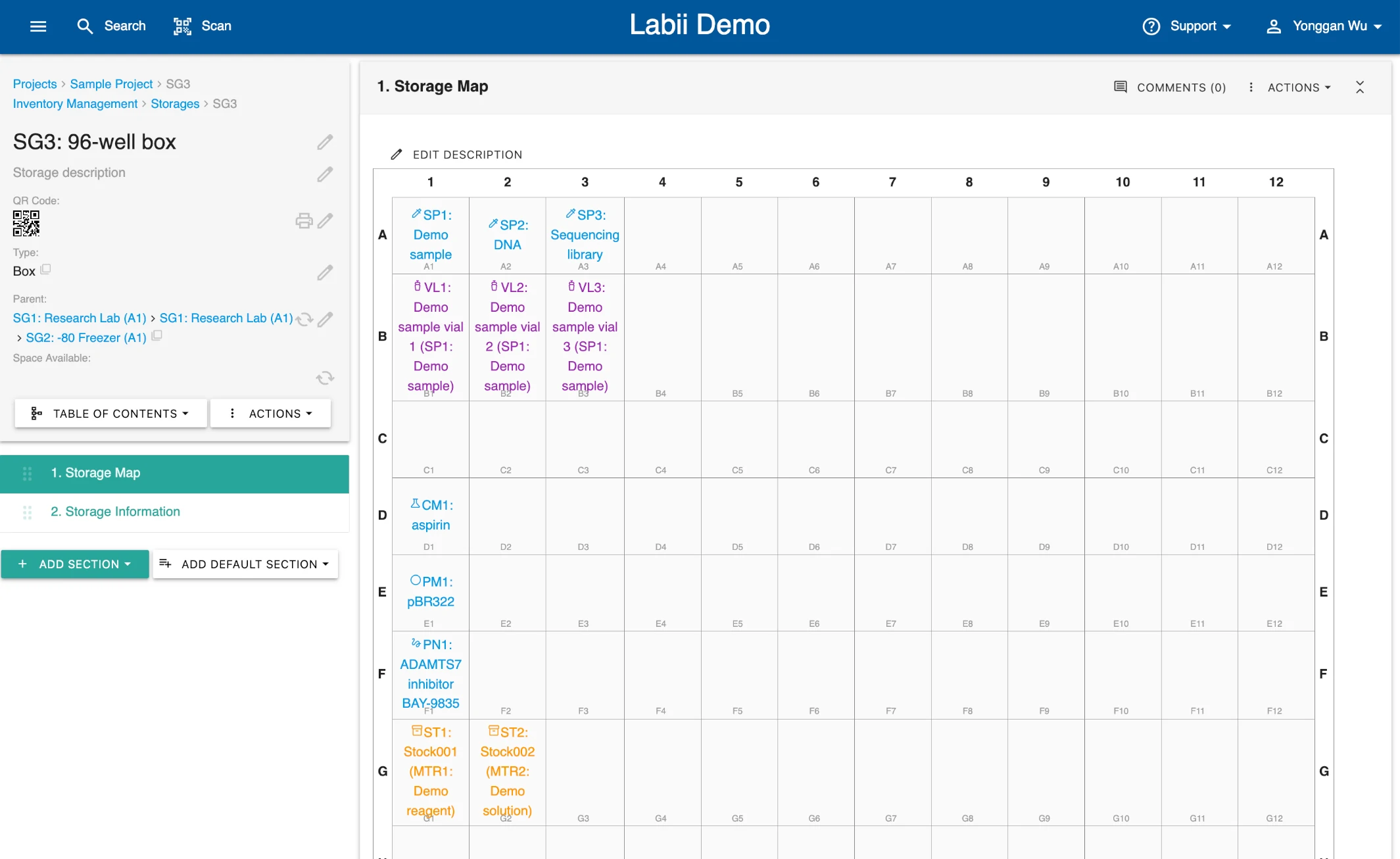The width and height of the screenshot is (1400, 859).
Task: Expand the Add Default Section dropdown
Action: 245,564
